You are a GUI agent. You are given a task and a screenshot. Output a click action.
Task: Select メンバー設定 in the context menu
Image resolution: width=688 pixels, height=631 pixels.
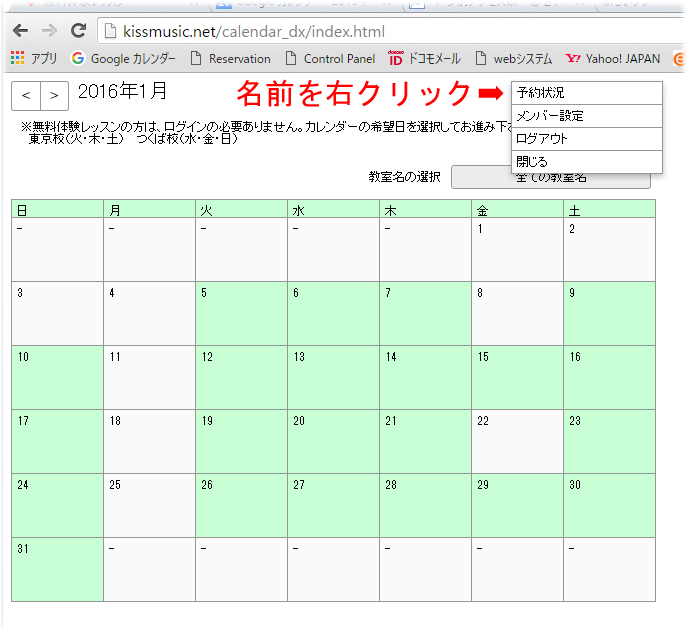(x=587, y=116)
